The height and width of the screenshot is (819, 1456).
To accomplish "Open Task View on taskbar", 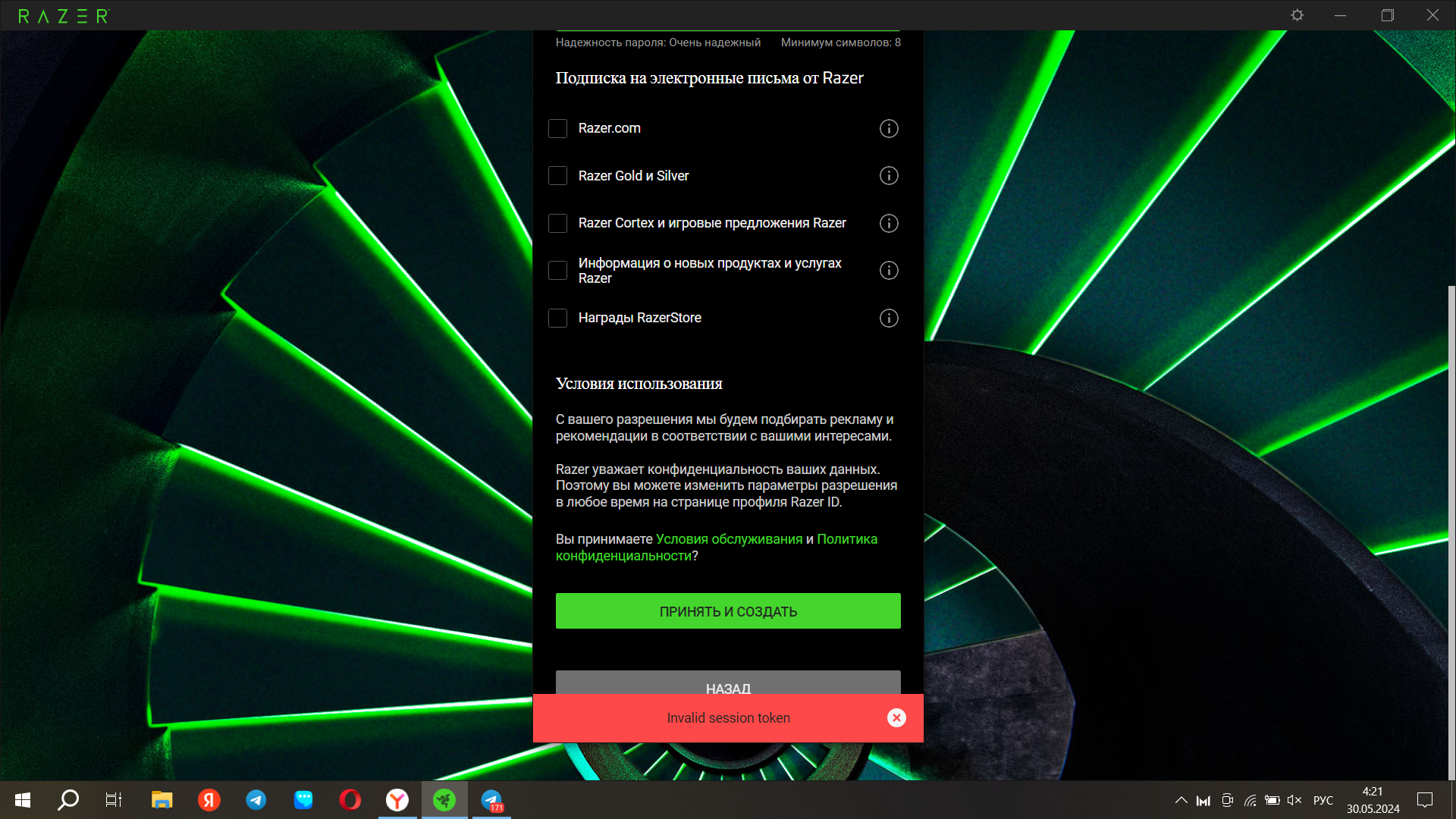I will pyautogui.click(x=114, y=800).
